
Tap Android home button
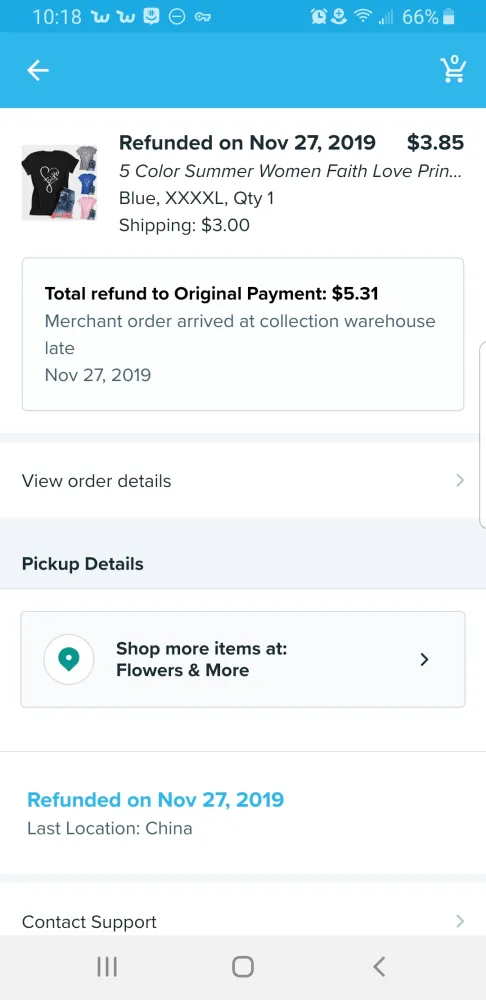pos(243,967)
